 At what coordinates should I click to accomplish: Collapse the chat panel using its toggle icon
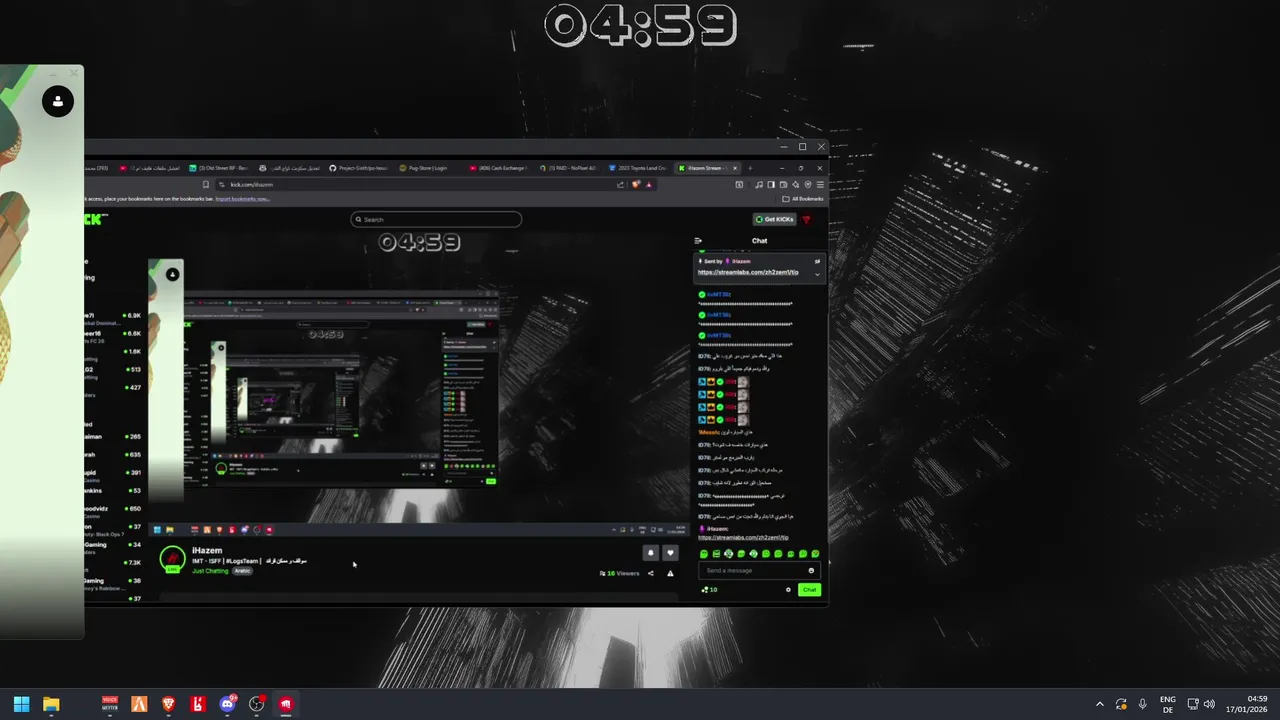pos(698,241)
